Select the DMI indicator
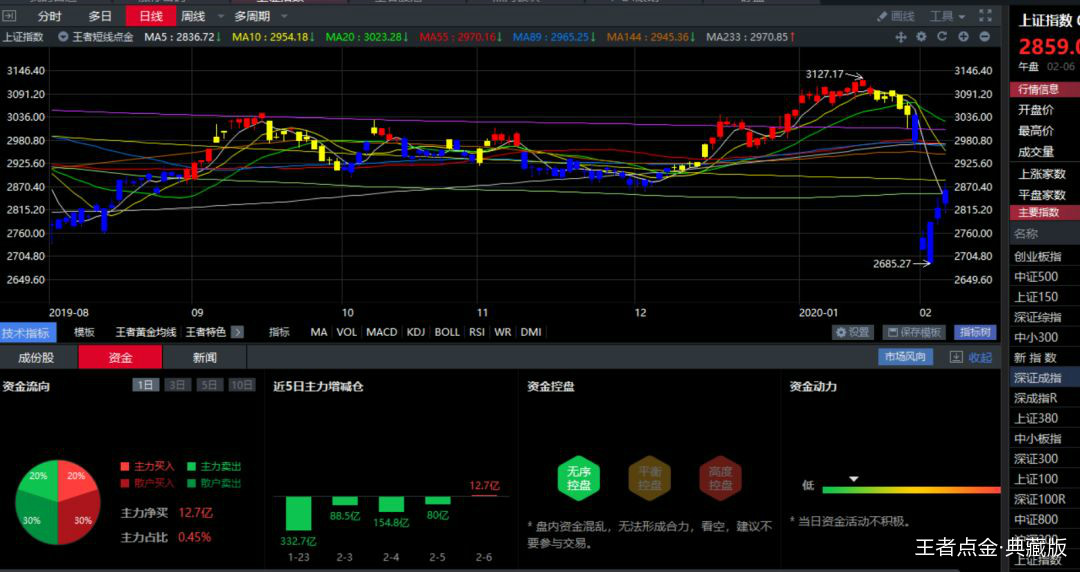Image resolution: width=1080 pixels, height=572 pixels. (x=530, y=332)
